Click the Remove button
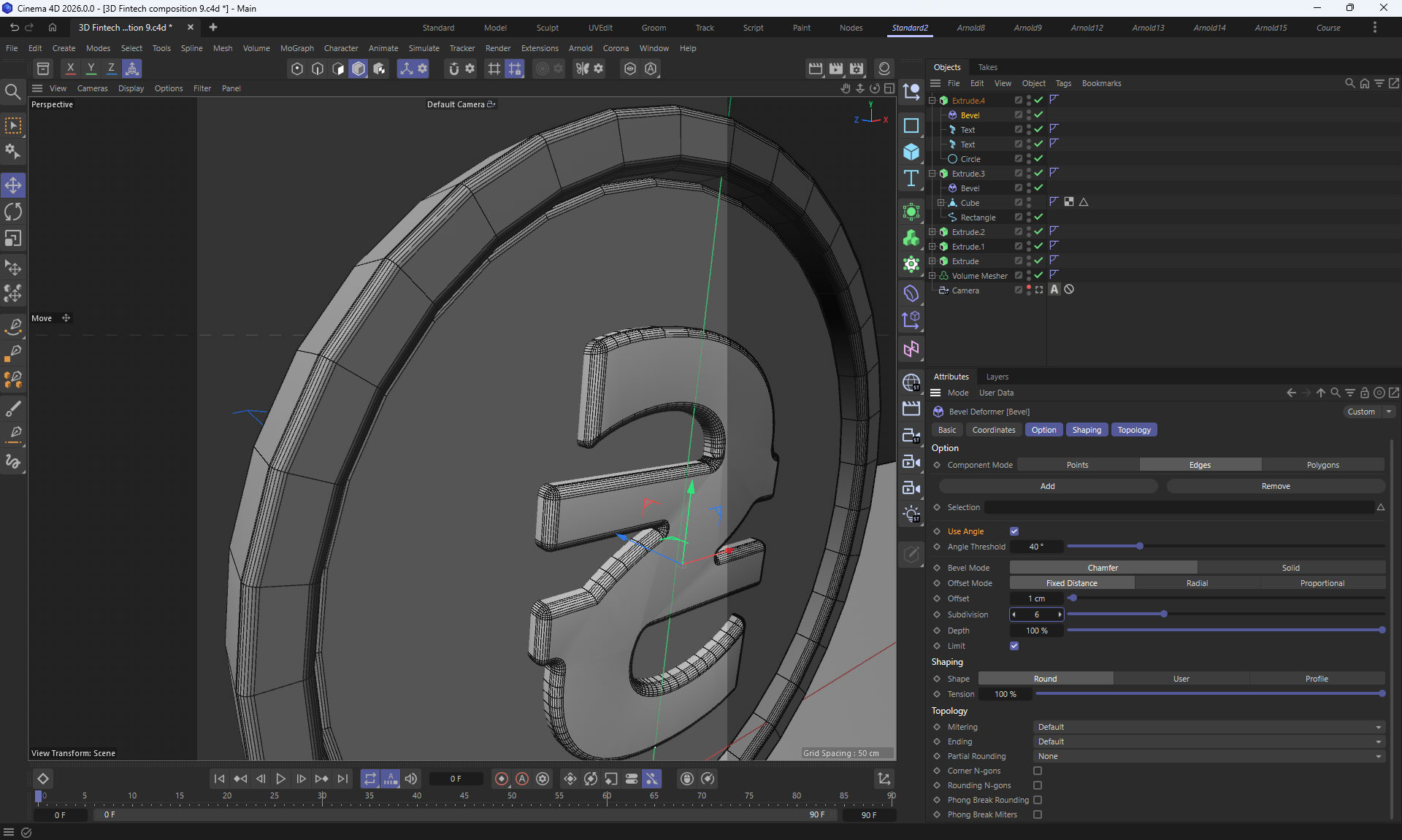 click(1275, 486)
